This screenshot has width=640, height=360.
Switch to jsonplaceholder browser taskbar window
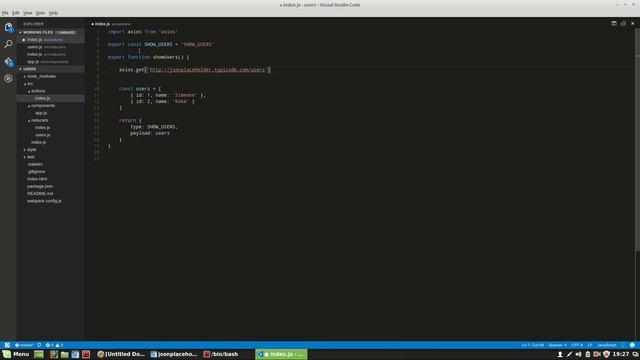(174, 354)
